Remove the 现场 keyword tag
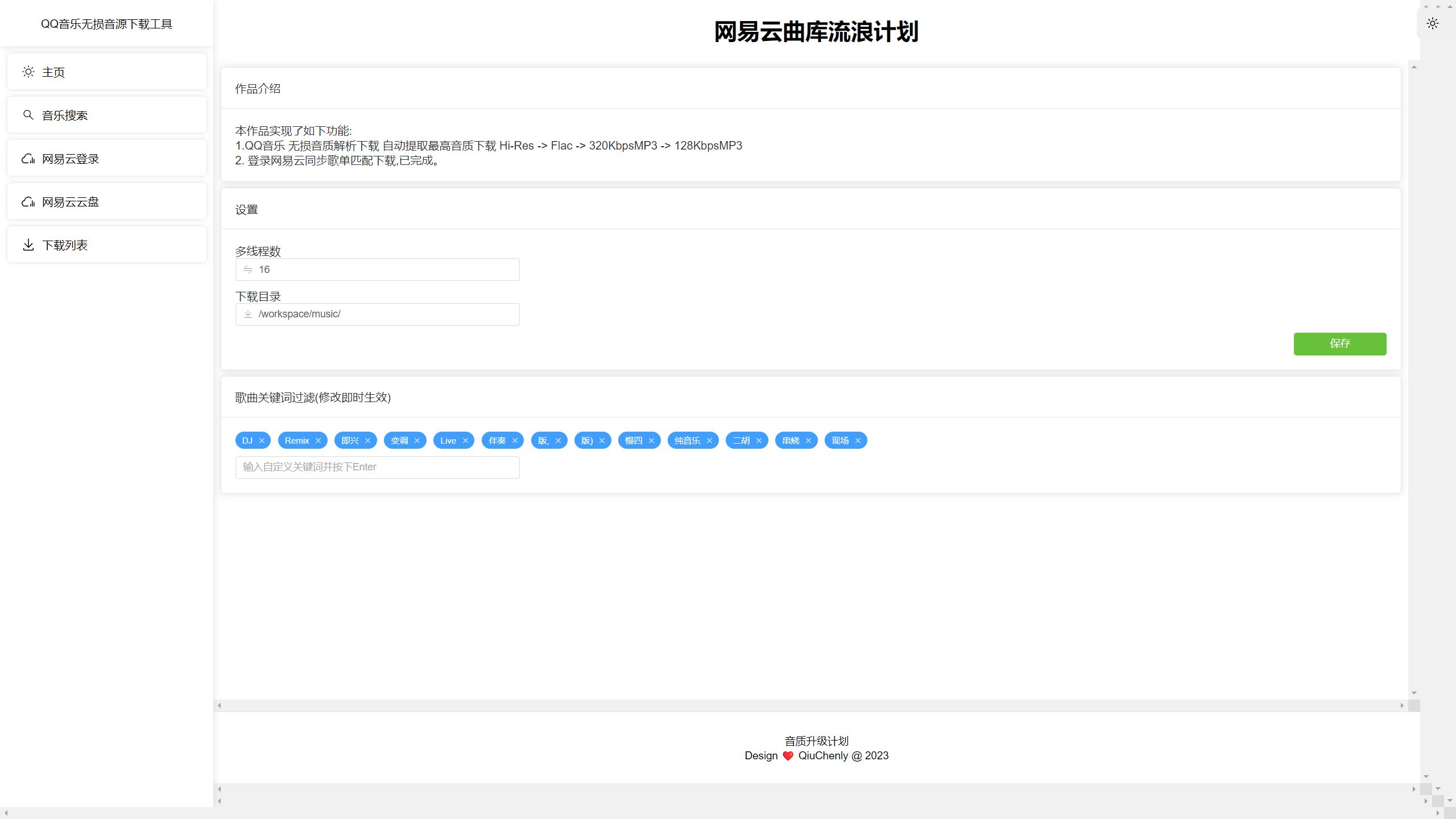Image resolution: width=1456 pixels, height=819 pixels. click(858, 441)
